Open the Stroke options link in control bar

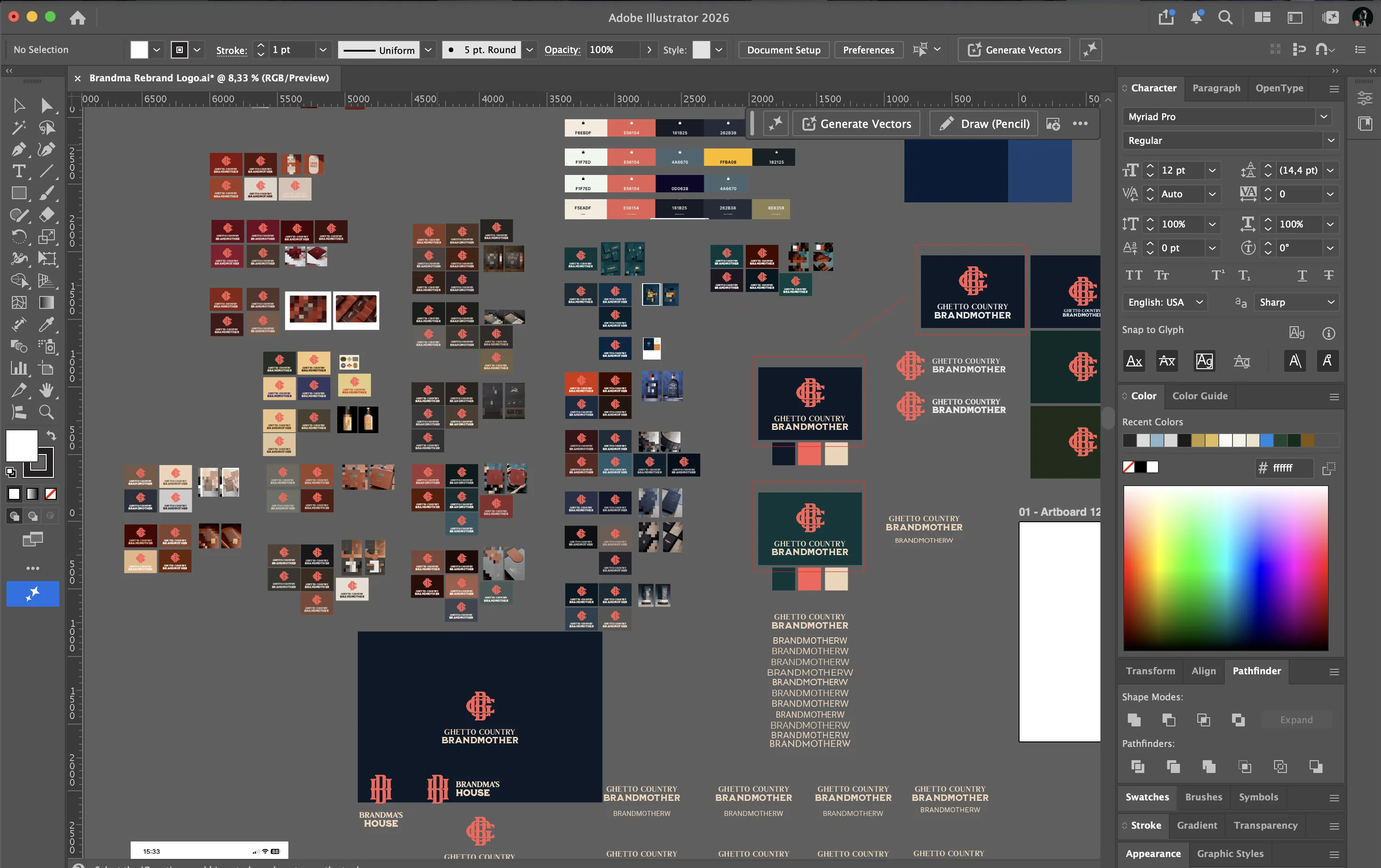tap(232, 50)
